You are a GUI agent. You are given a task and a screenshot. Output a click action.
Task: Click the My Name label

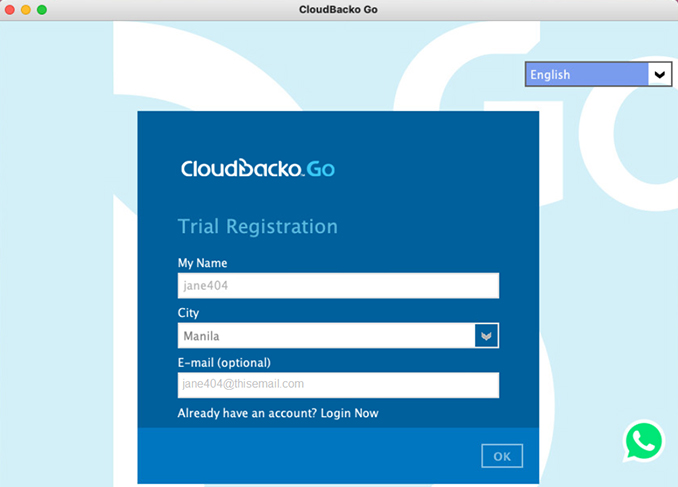tap(202, 263)
